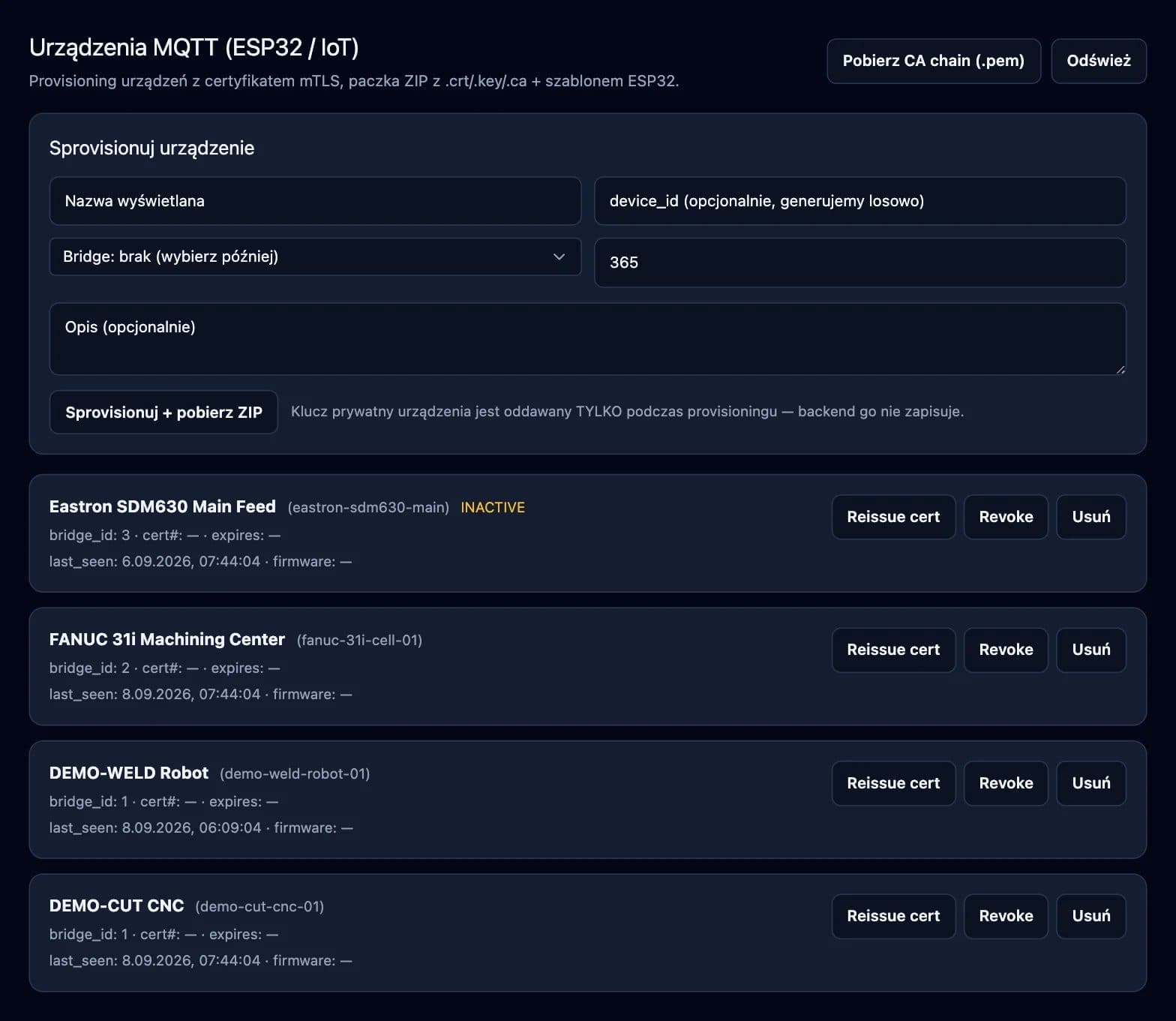This screenshot has height=1021, width=1176.
Task: Revoke the Eastron SDM630 Main Feed certificate
Action: tap(1006, 517)
